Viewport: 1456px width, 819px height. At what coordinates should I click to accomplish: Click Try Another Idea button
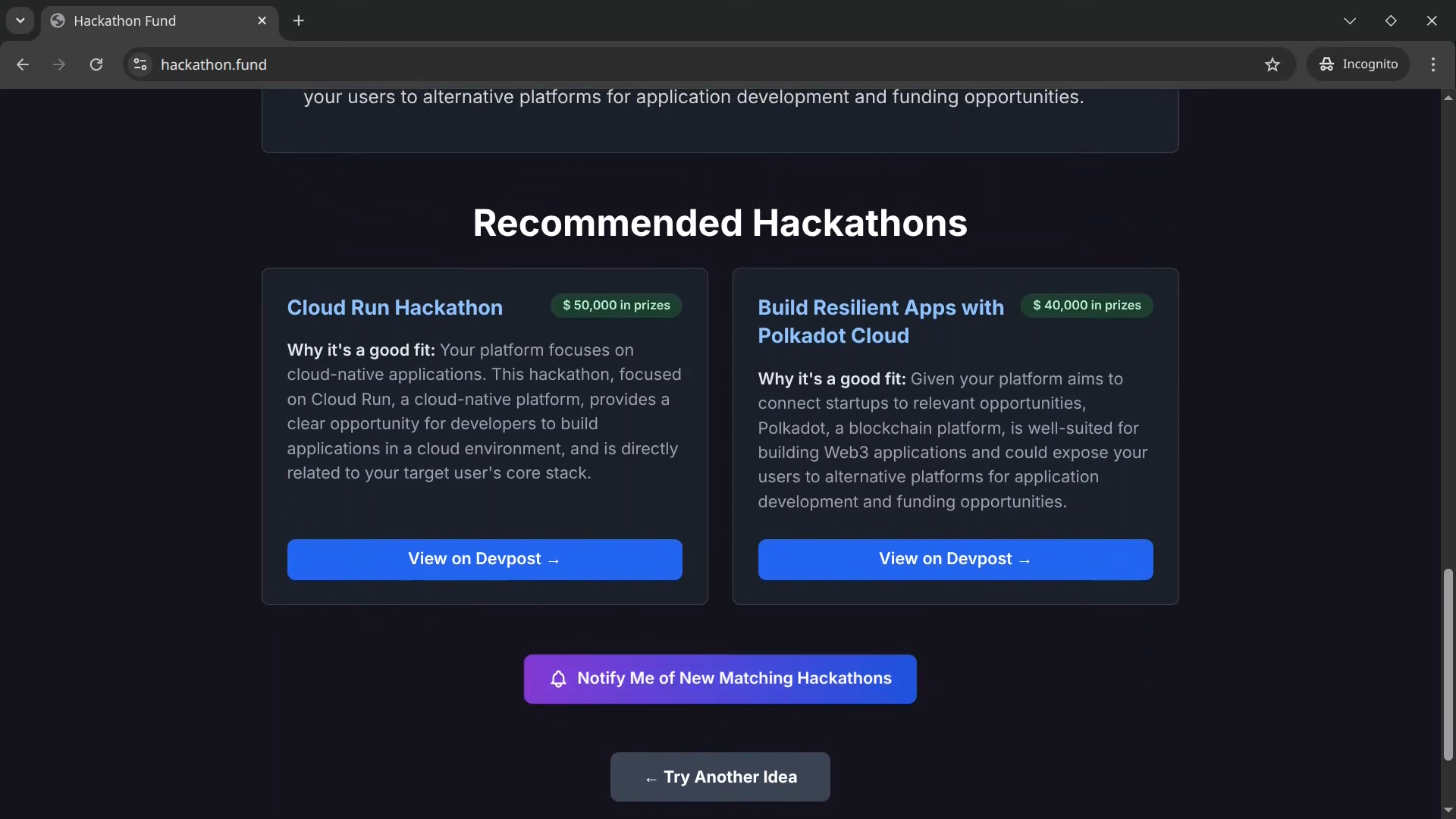tap(720, 777)
